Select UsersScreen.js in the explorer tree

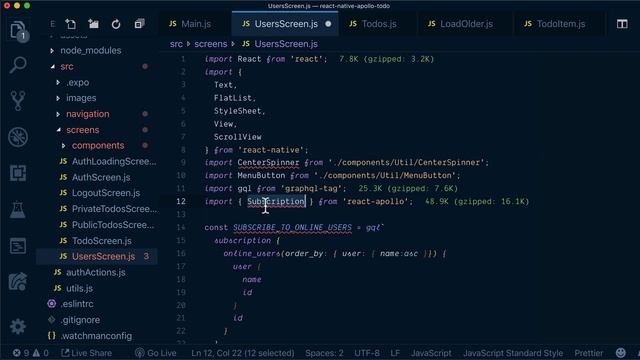[x=97, y=256]
